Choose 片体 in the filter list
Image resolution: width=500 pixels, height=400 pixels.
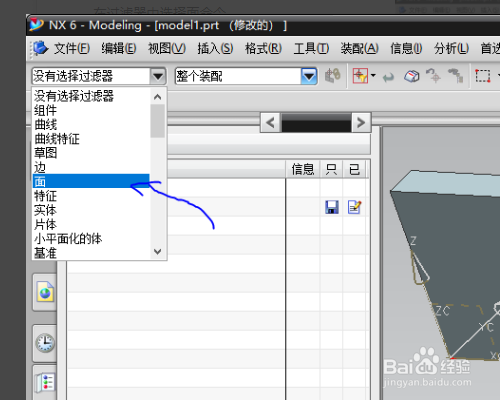pyautogui.click(x=91, y=224)
